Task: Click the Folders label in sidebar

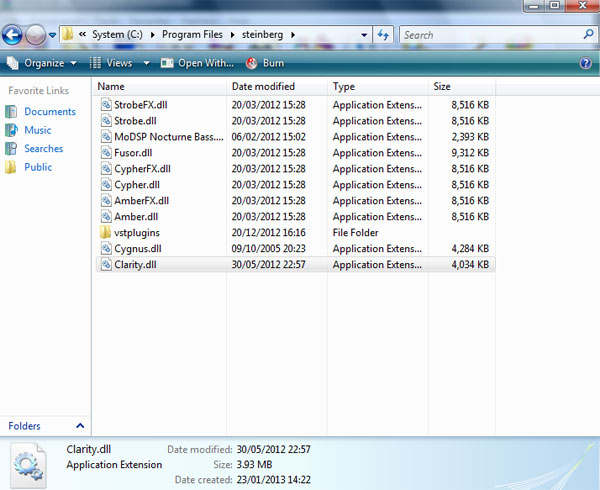Action: 24,426
